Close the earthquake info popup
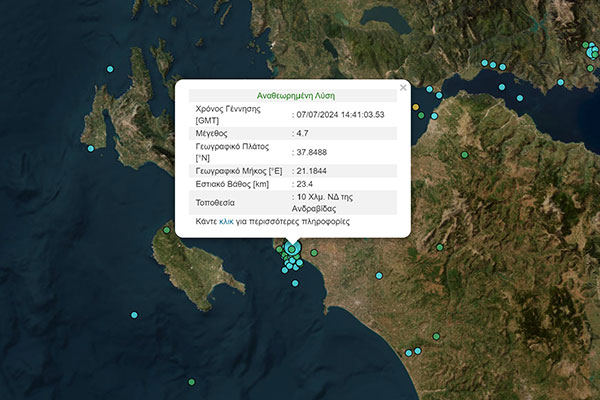 coord(403,87)
